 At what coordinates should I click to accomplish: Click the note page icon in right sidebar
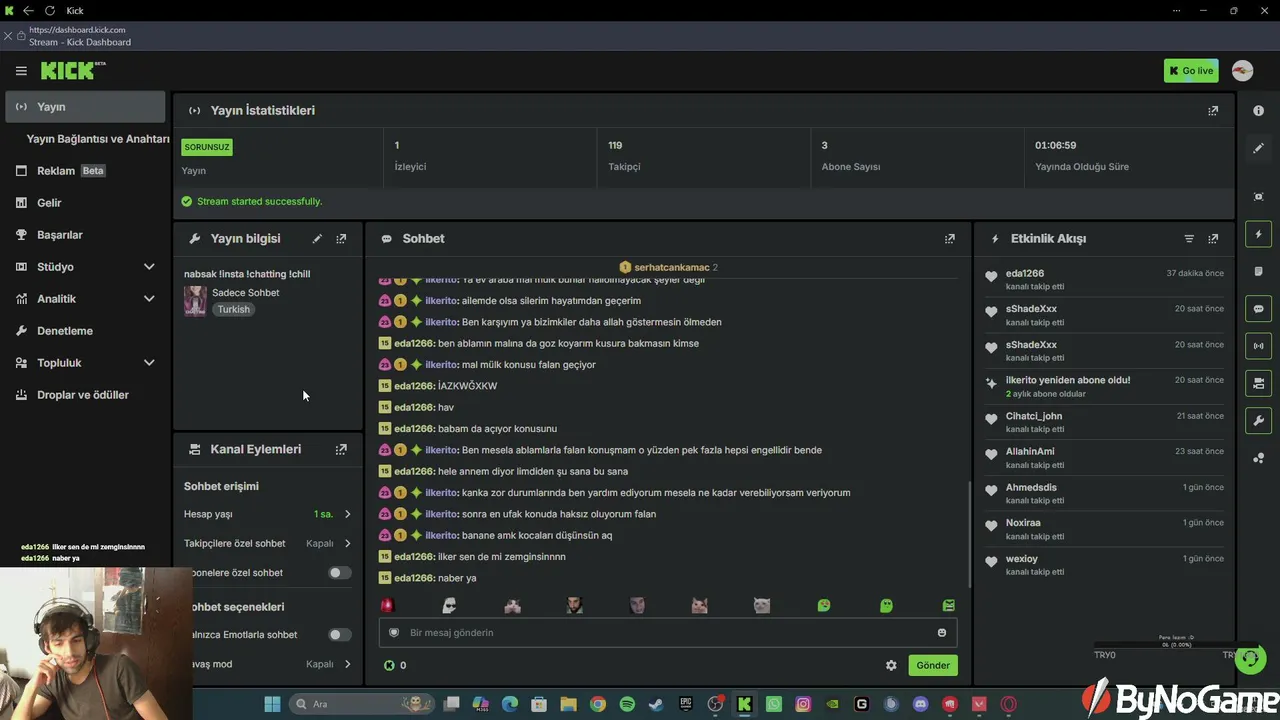pos(1259,271)
